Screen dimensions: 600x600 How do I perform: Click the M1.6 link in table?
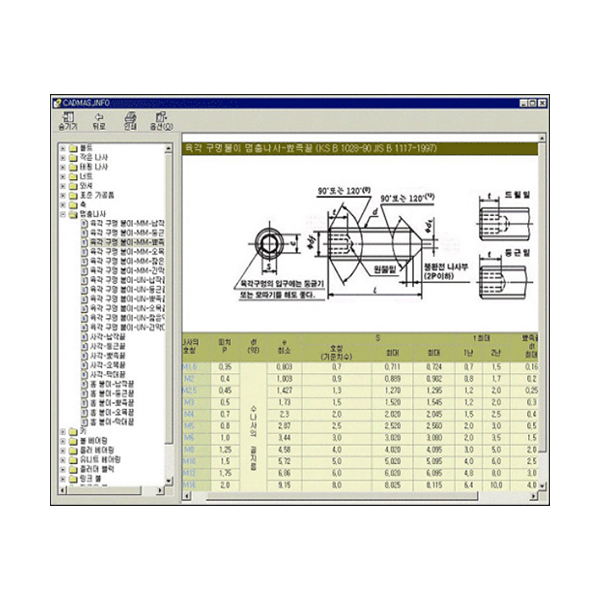click(x=189, y=368)
